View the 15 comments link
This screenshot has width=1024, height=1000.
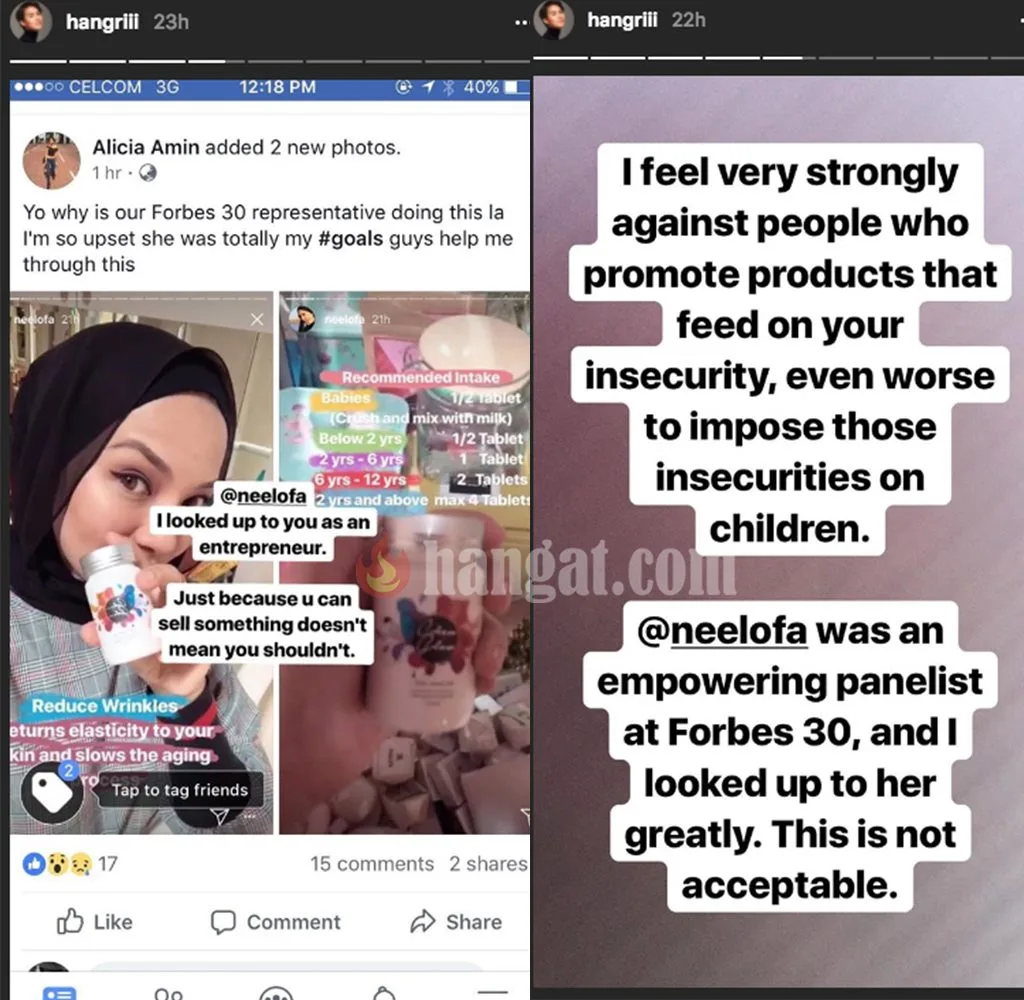click(372, 863)
